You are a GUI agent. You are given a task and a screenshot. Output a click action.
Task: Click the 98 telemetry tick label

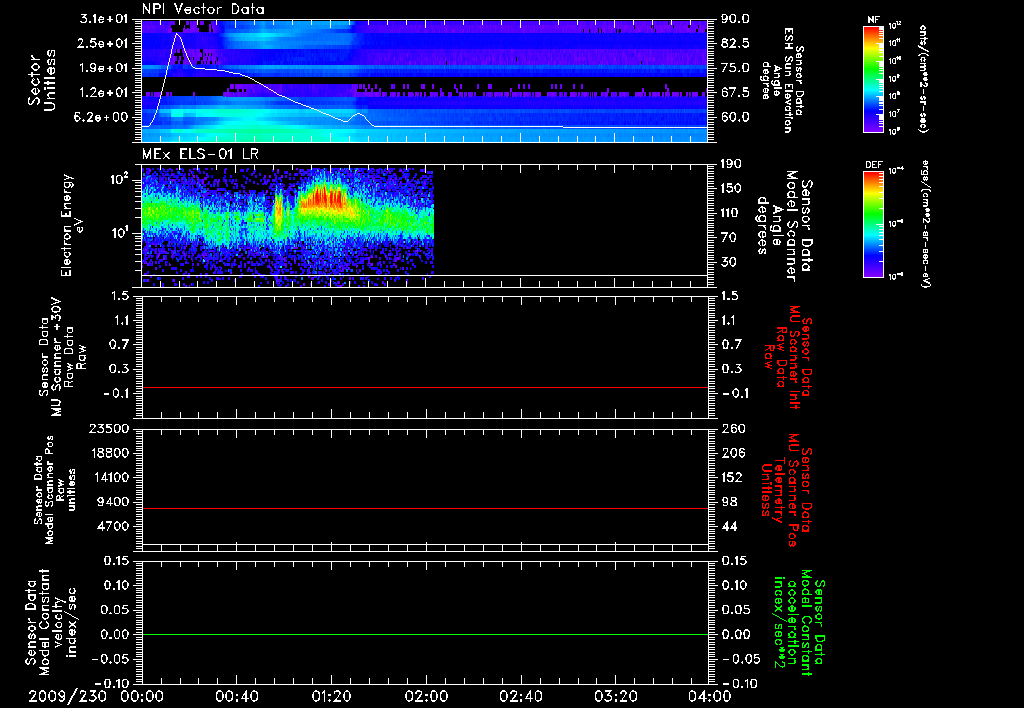click(x=729, y=502)
